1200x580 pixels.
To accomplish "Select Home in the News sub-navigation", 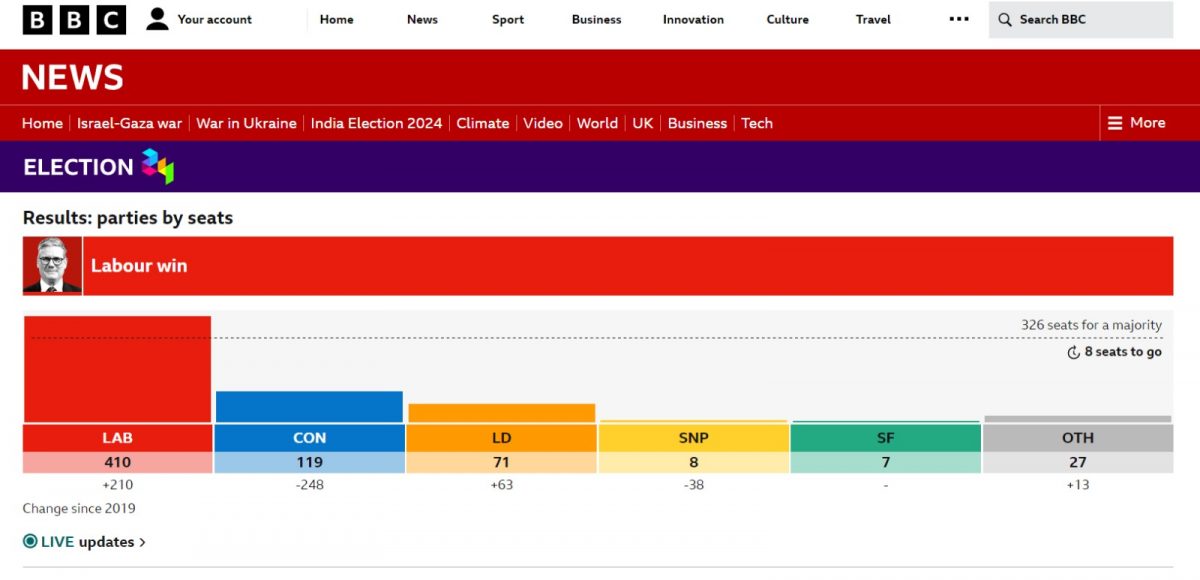I will 42,123.
